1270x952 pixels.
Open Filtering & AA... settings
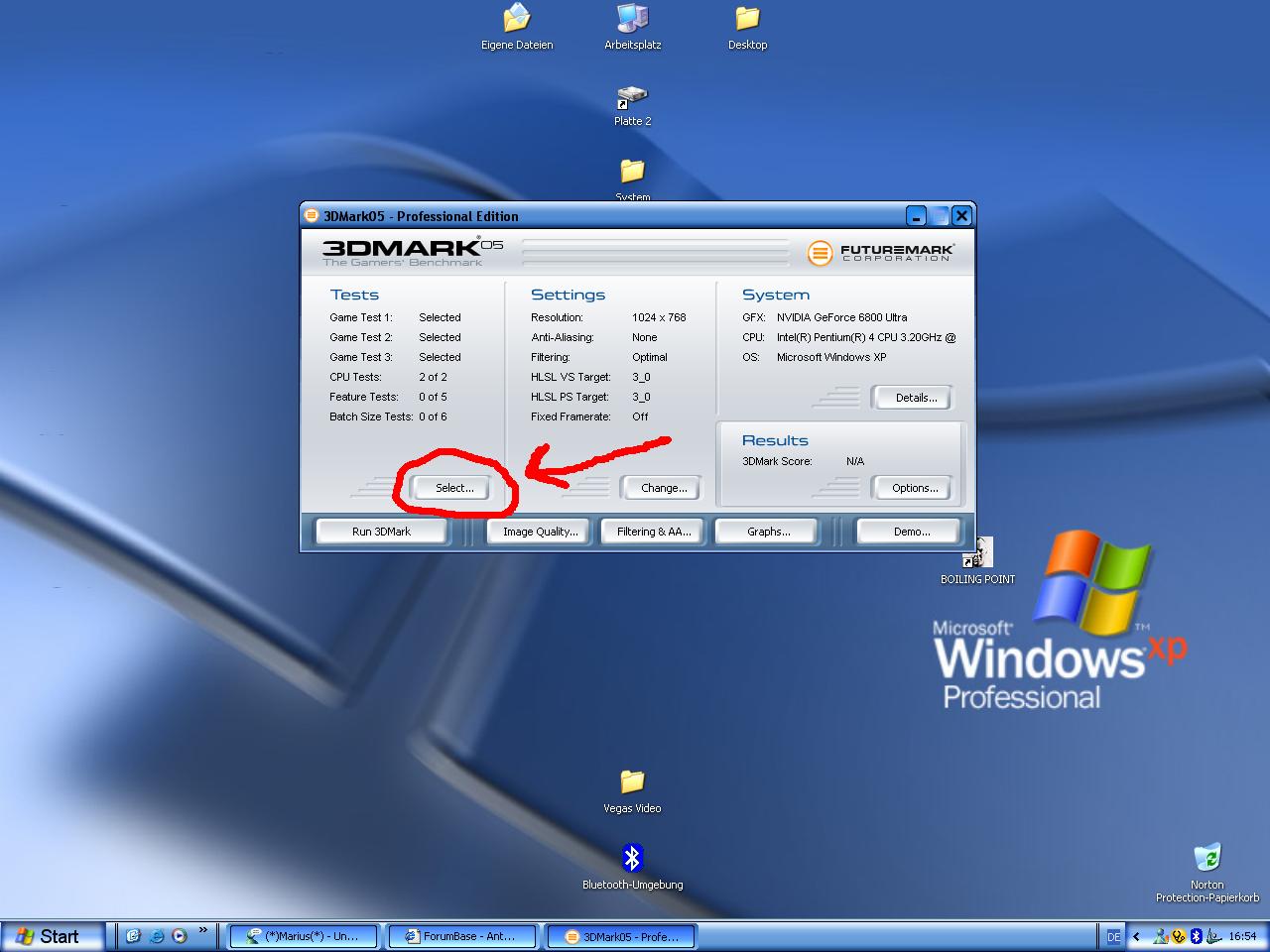654,532
